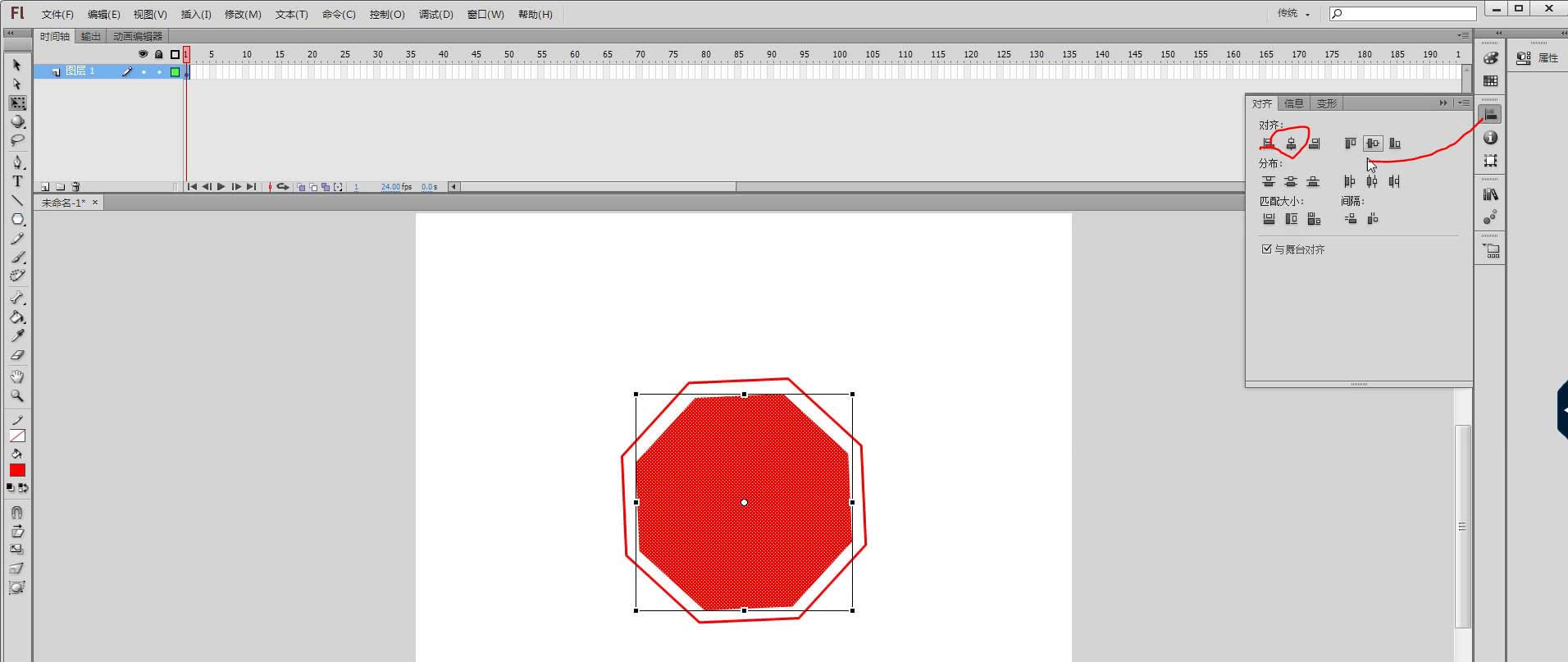Align right edge in Align panel
This screenshot has width=1568, height=662.
tap(1314, 144)
